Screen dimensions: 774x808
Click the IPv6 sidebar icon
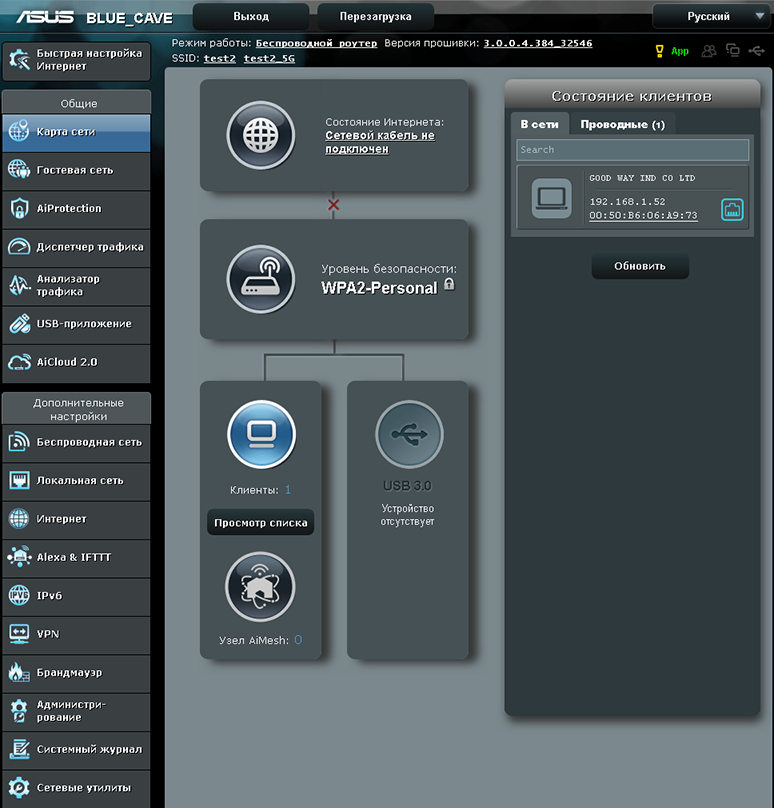[19, 596]
